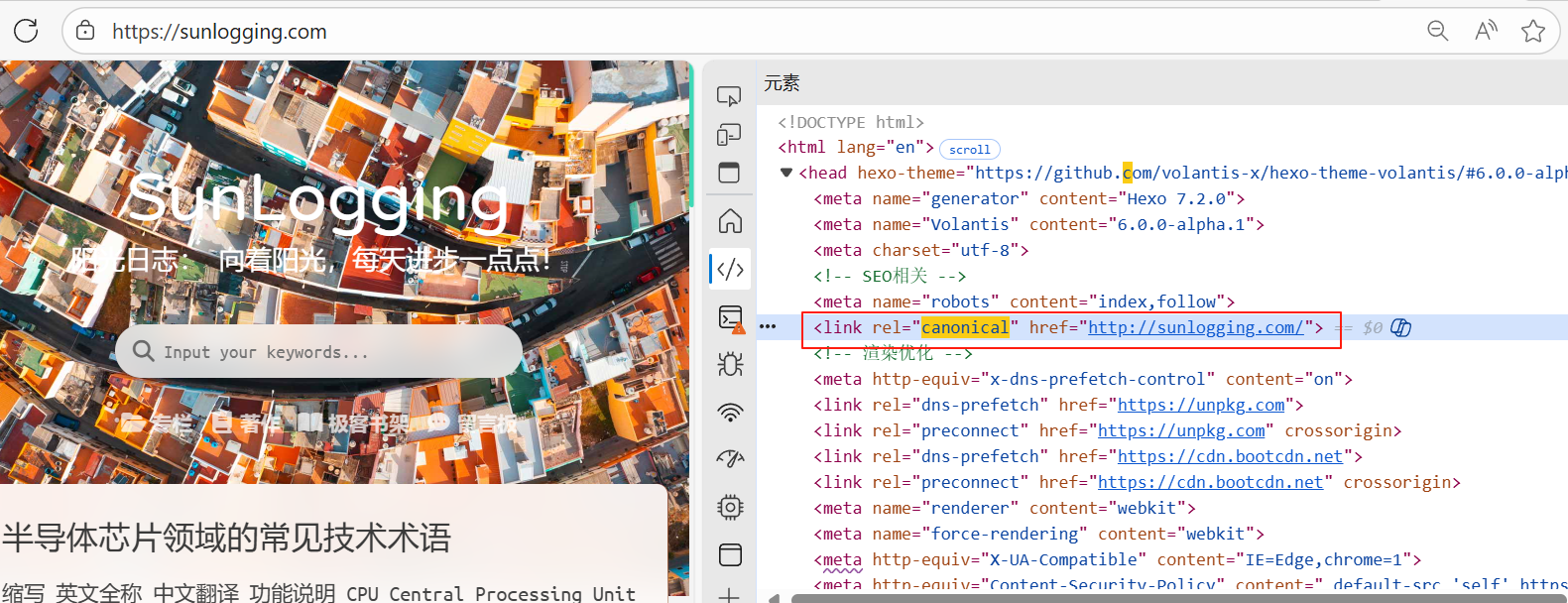Screen dimensions: 1568x603
Task: Collapse the head element triangle
Action: coord(786,173)
